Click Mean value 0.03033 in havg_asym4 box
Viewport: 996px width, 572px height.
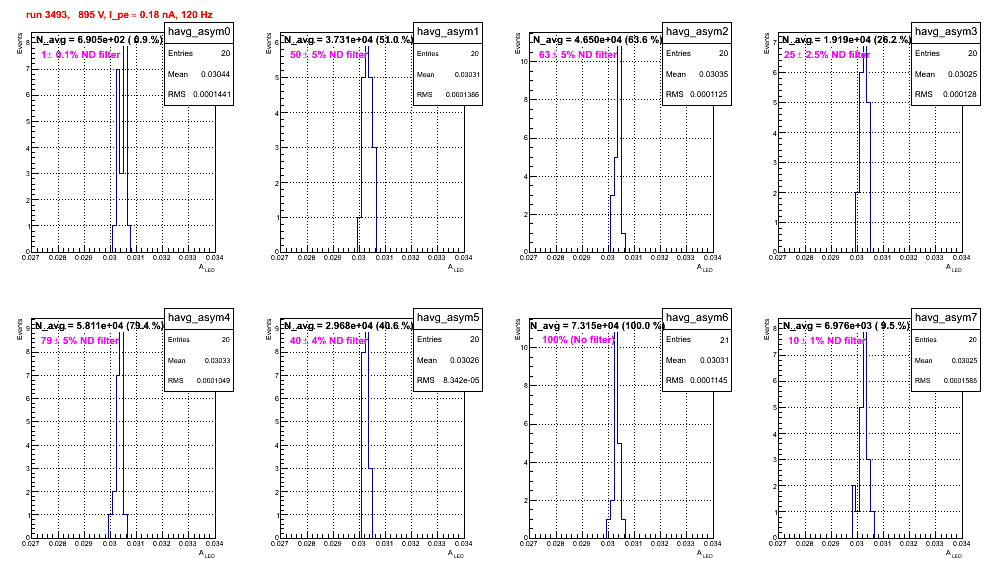217,361
